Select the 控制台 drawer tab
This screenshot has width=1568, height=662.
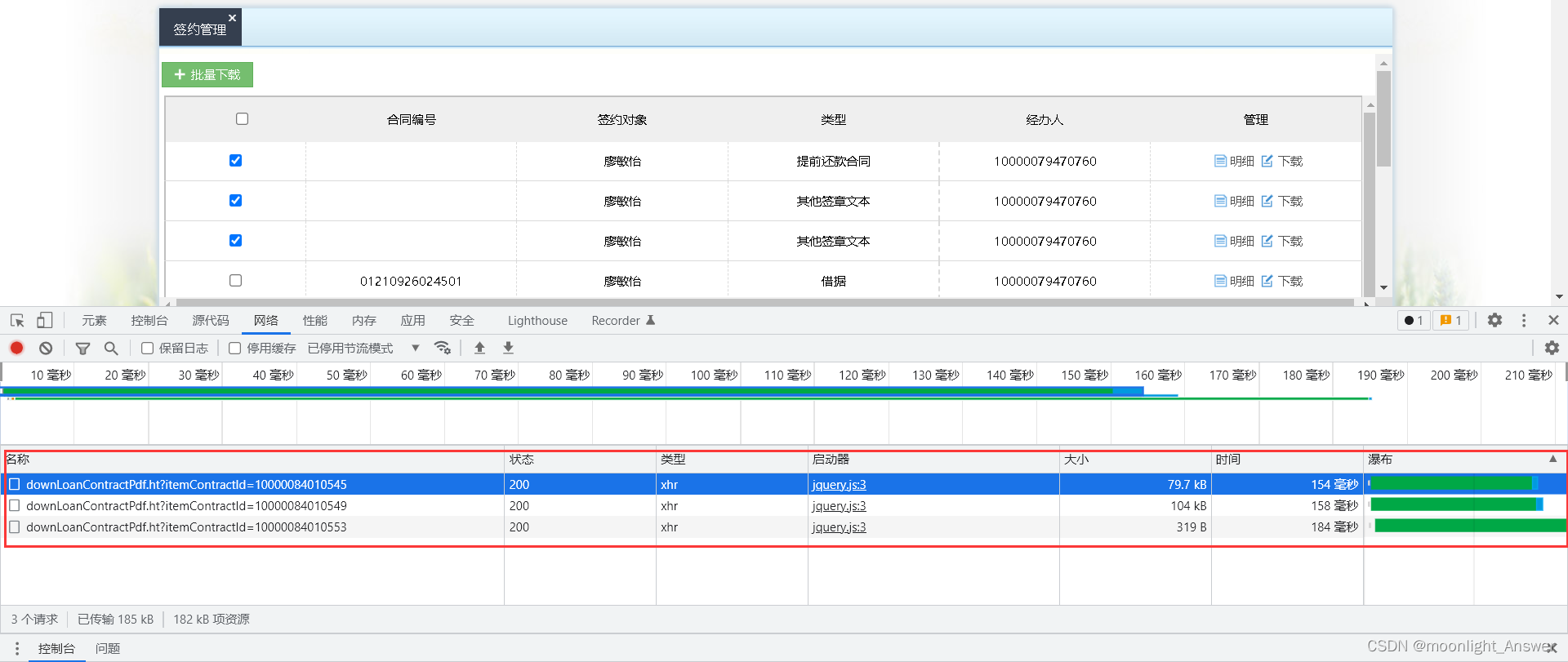(x=56, y=648)
